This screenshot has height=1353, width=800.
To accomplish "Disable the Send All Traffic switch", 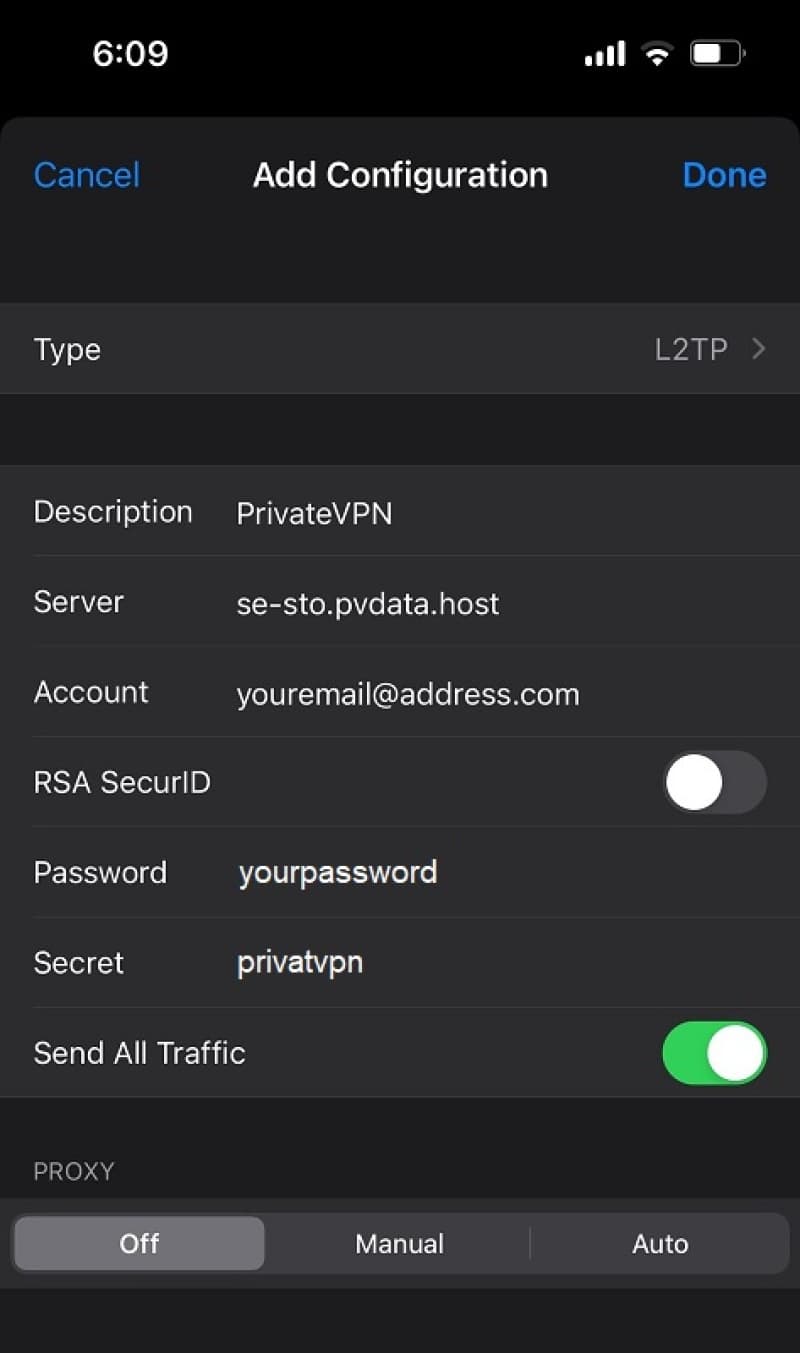I will click(714, 1053).
